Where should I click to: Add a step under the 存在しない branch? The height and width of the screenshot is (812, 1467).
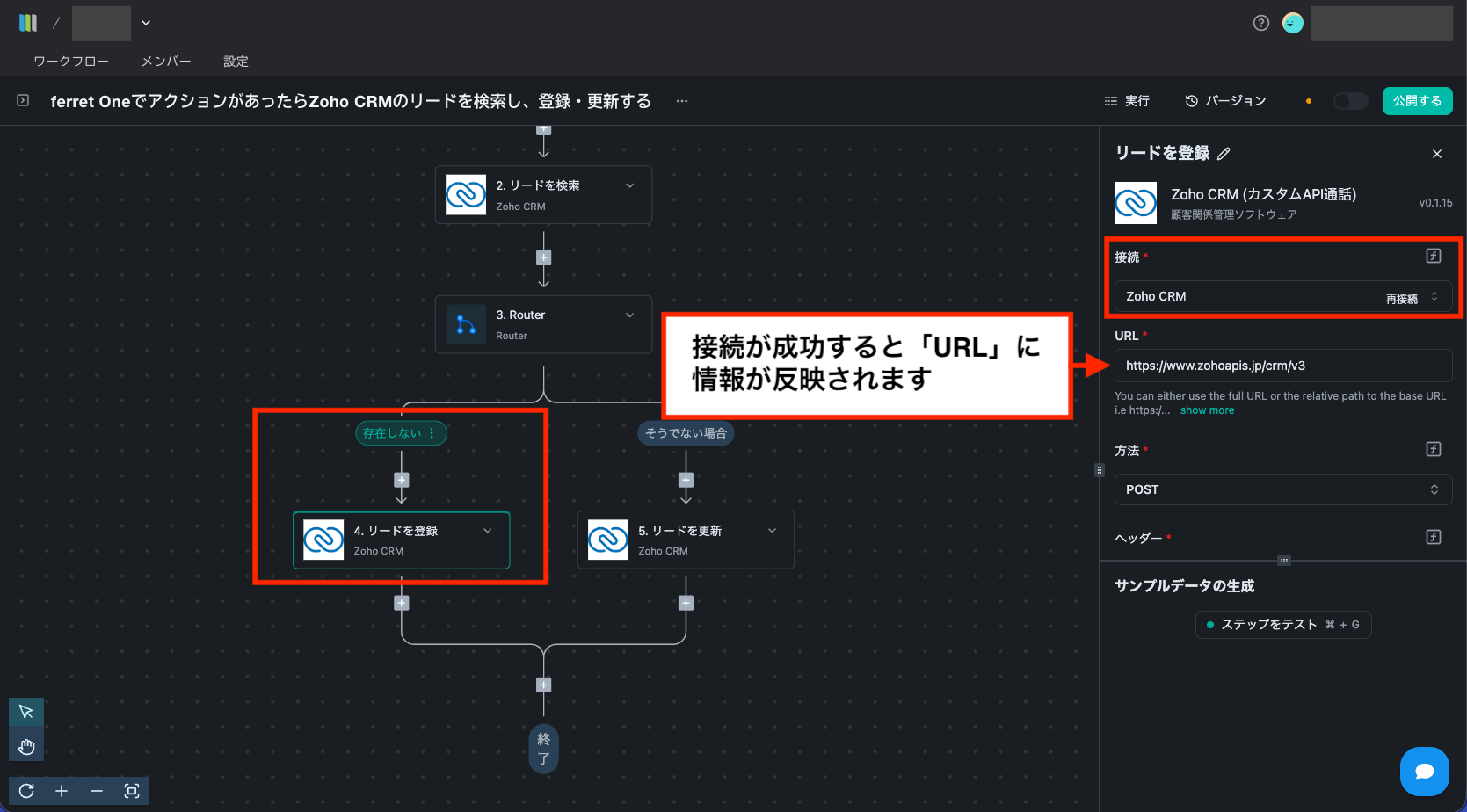click(x=402, y=480)
